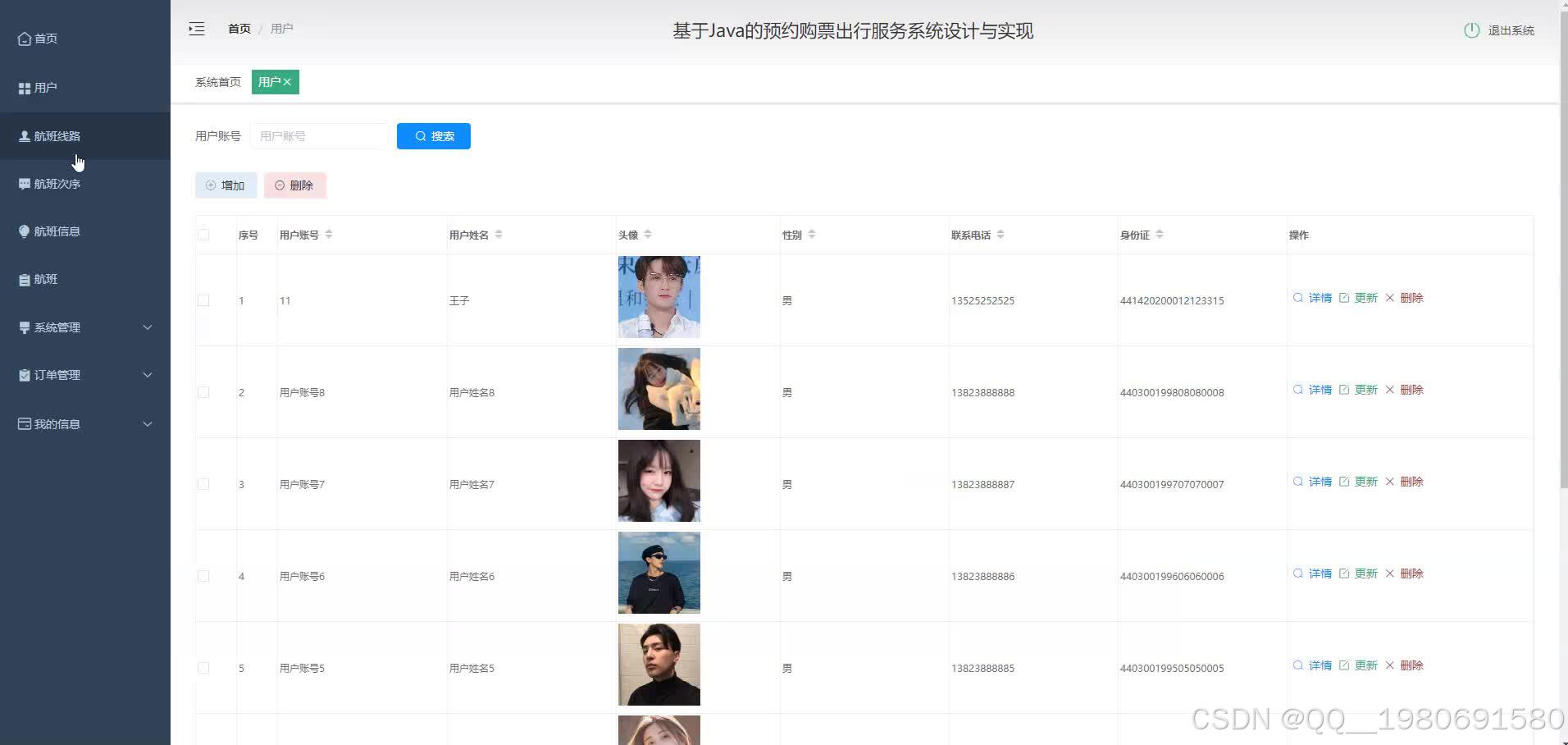1568x745 pixels.
Task: Check the select-all checkbox in table header
Action: click(203, 234)
